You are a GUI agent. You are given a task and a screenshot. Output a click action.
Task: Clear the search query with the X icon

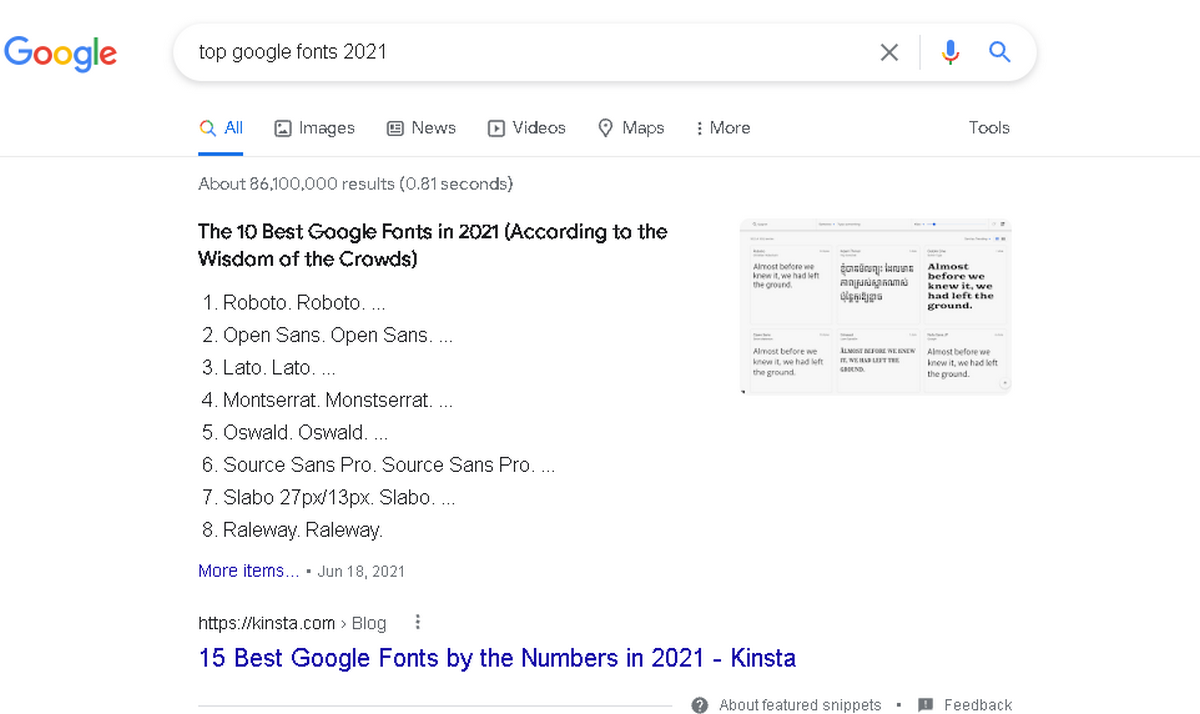pyautogui.click(x=889, y=52)
